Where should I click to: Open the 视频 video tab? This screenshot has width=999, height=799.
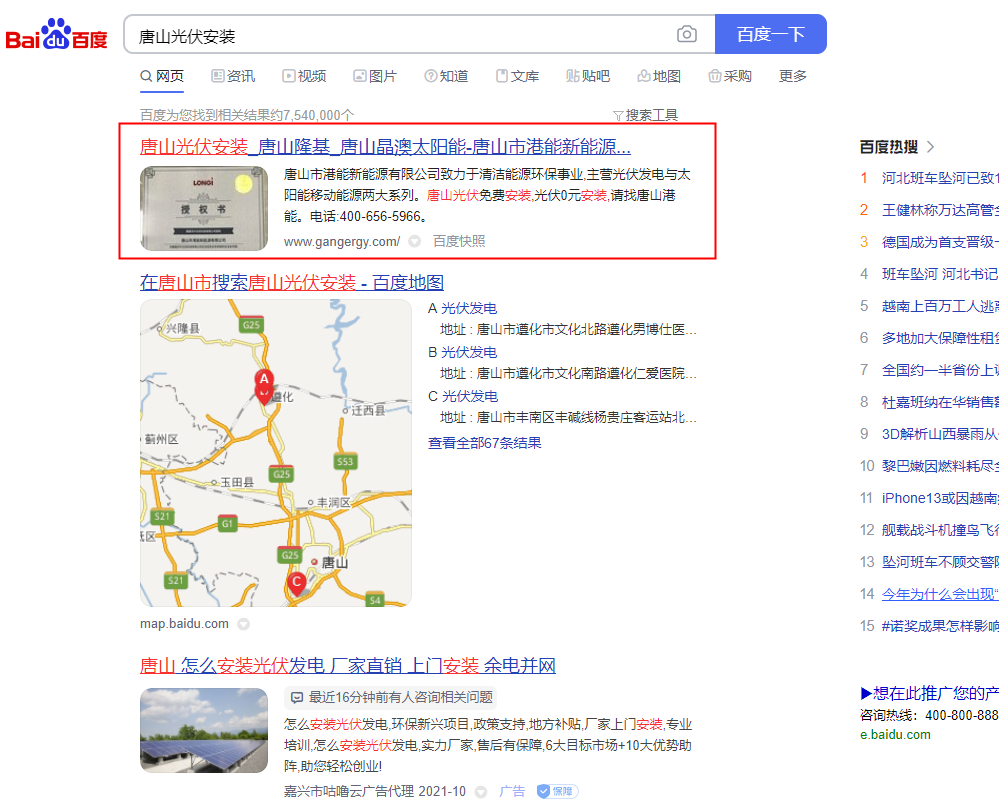(304, 76)
